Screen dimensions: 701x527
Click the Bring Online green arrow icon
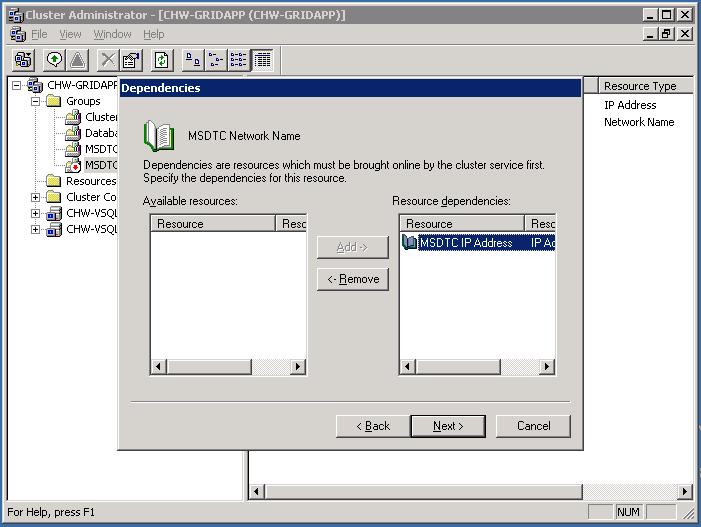click(55, 60)
